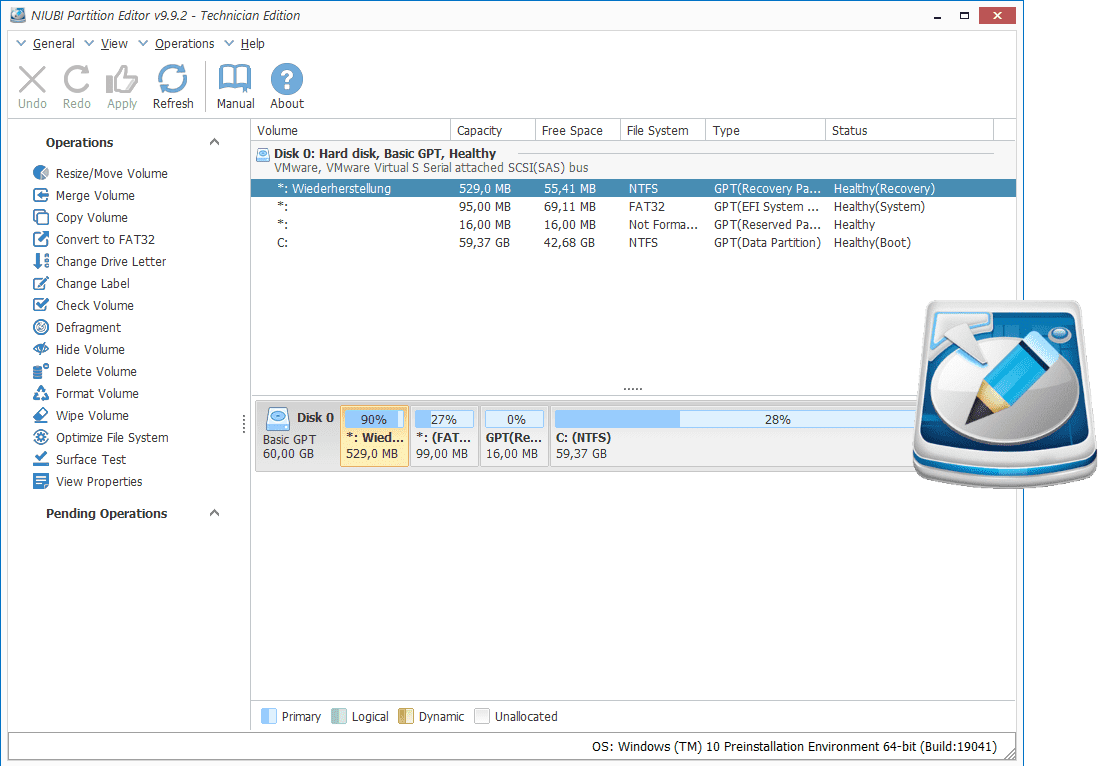Click the Unallocated legend color swatch
Screen dimensions: 1105x766
pos(482,716)
